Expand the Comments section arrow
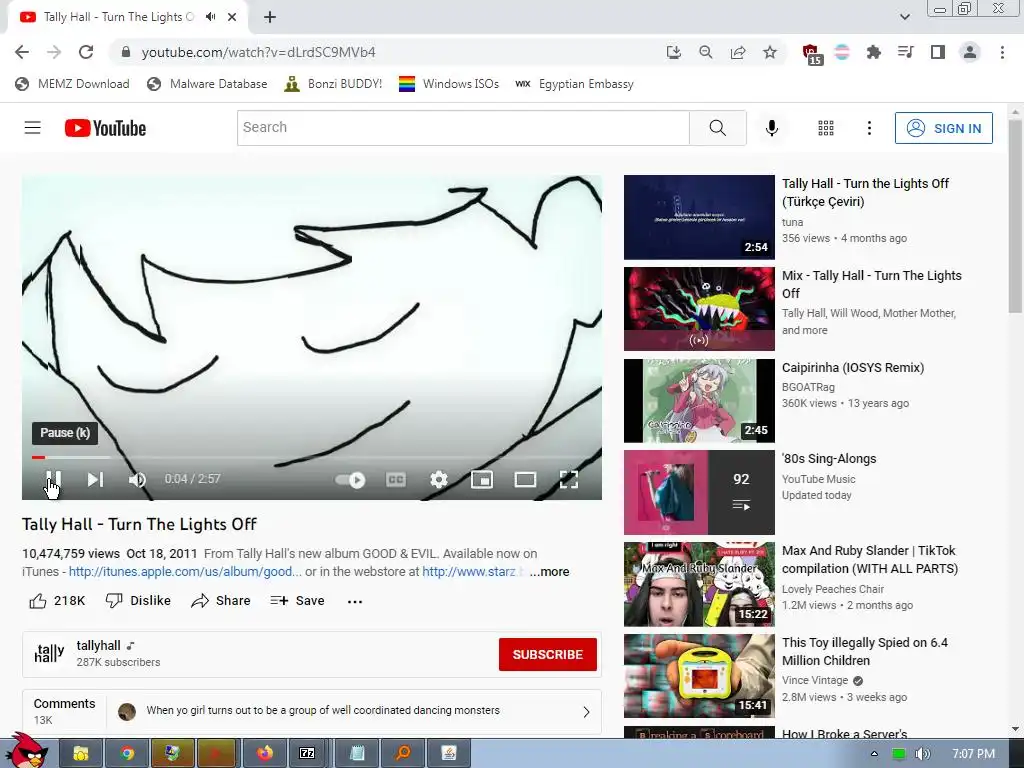 click(x=586, y=712)
